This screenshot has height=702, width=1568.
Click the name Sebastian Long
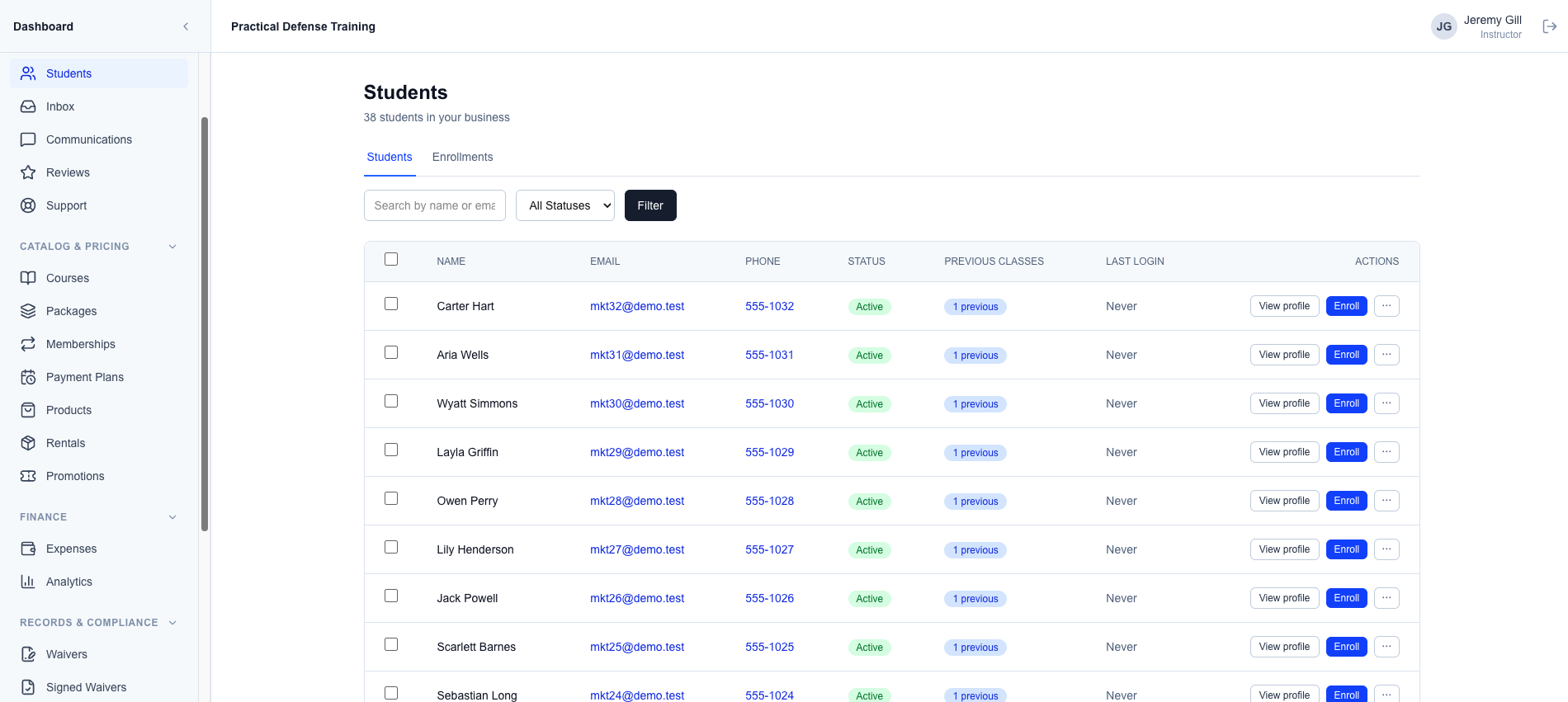point(477,695)
